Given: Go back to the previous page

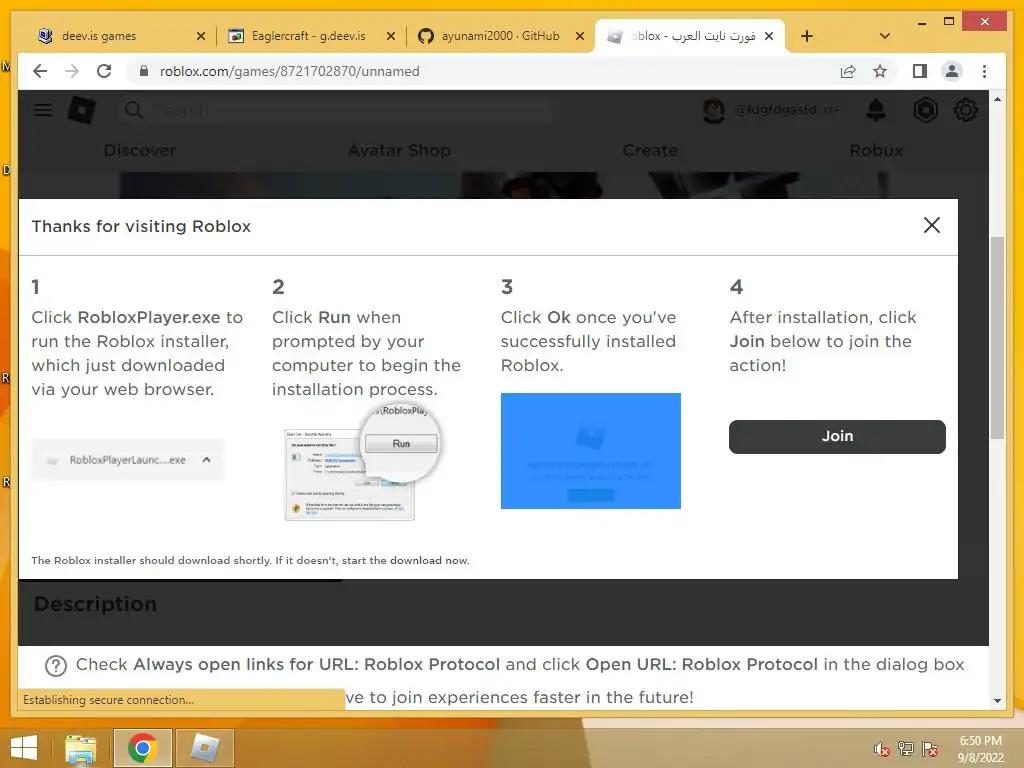Looking at the screenshot, I should [40, 71].
